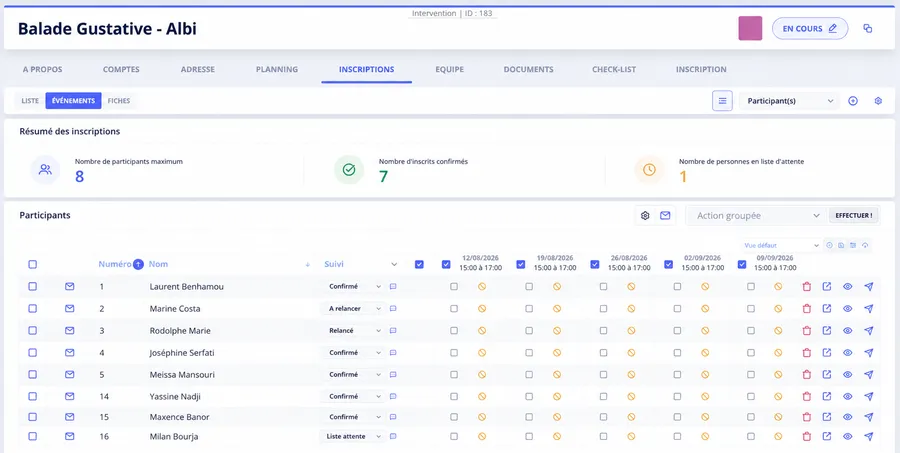The image size is (900, 453).
Task: Expand the Suivi column header chevron
Action: pos(394,265)
